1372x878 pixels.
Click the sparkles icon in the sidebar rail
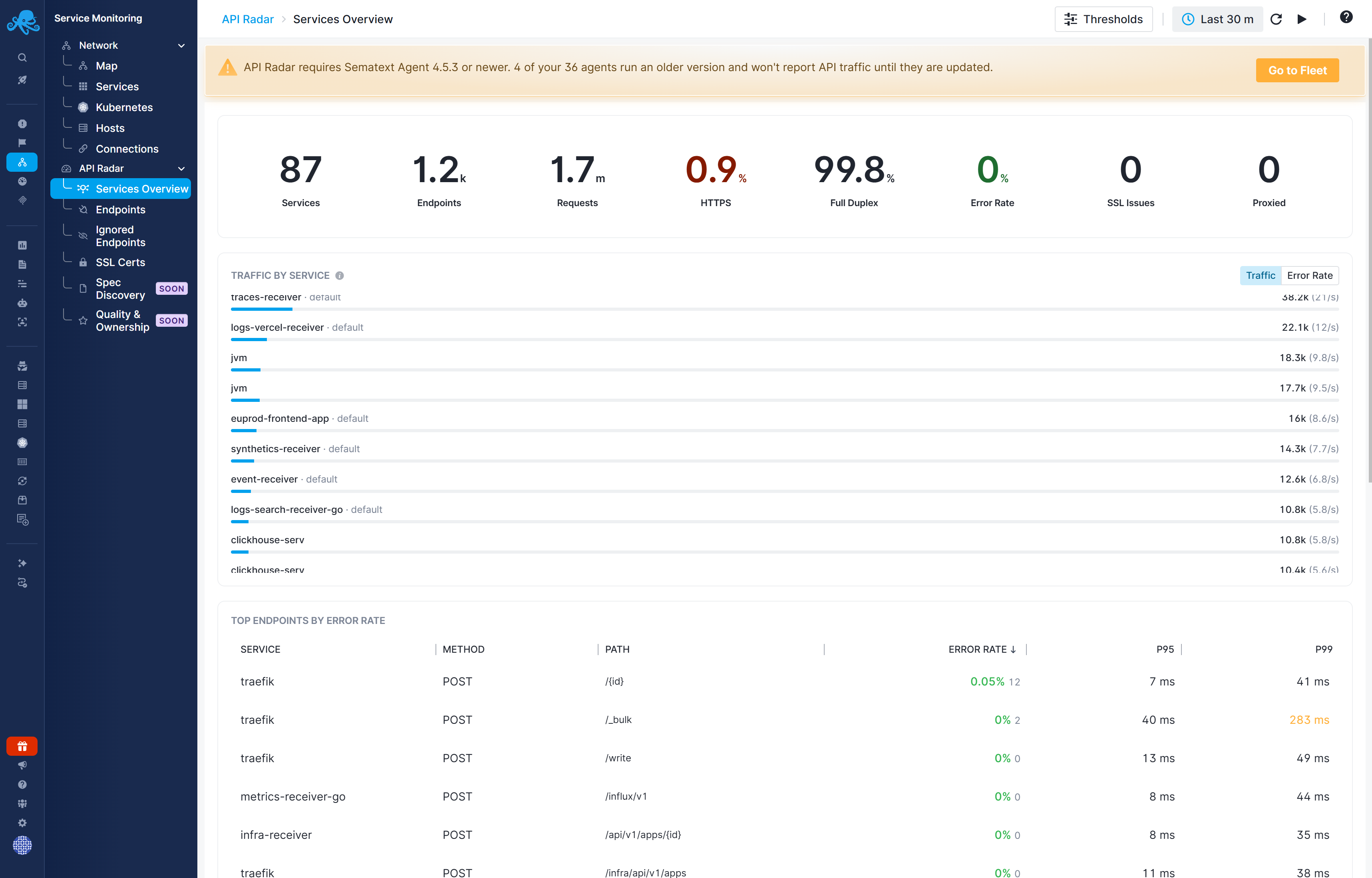[22, 563]
